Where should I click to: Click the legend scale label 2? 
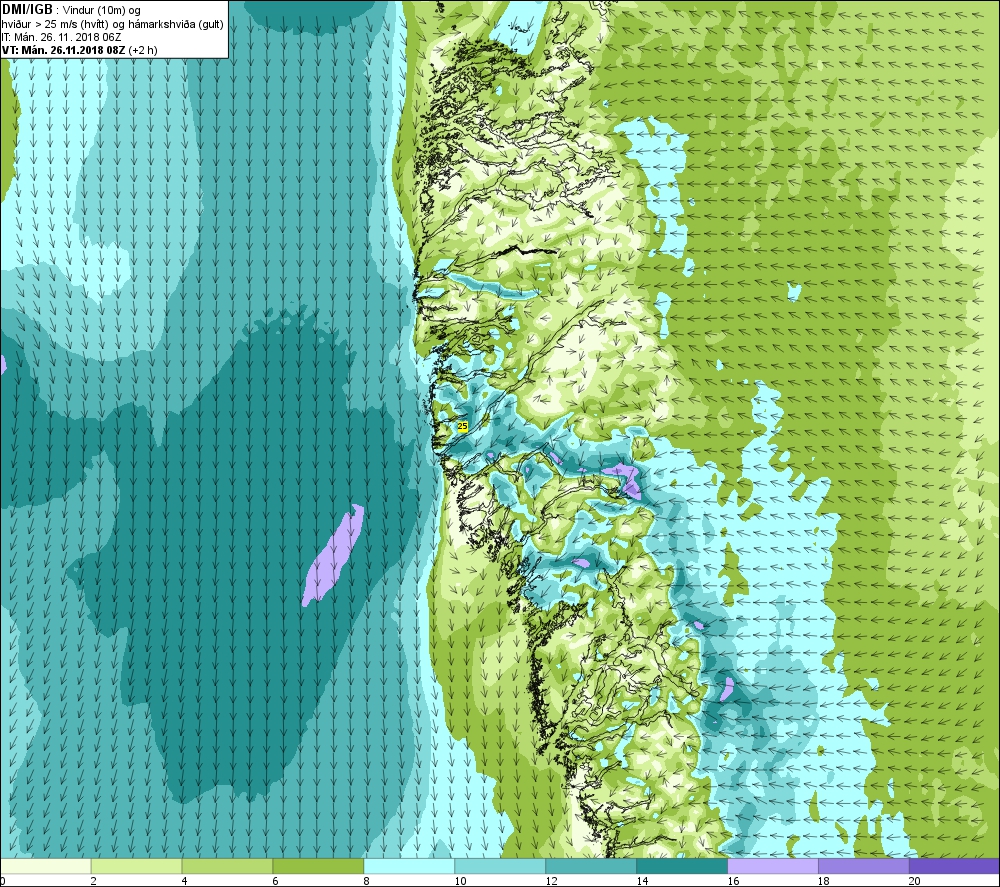[94, 881]
